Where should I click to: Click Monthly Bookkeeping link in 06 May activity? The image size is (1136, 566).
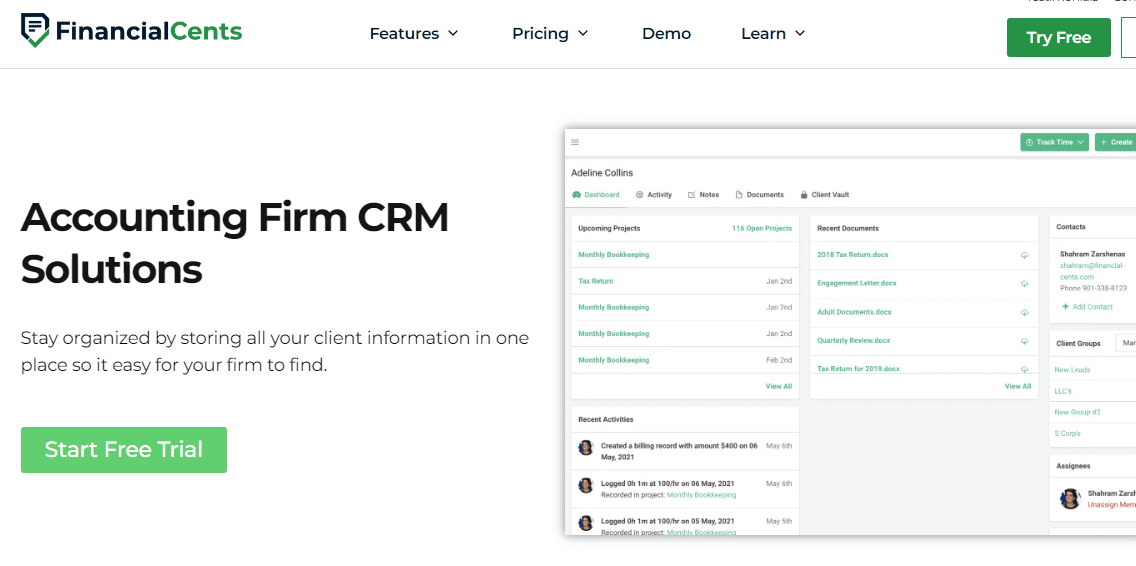[x=701, y=495]
